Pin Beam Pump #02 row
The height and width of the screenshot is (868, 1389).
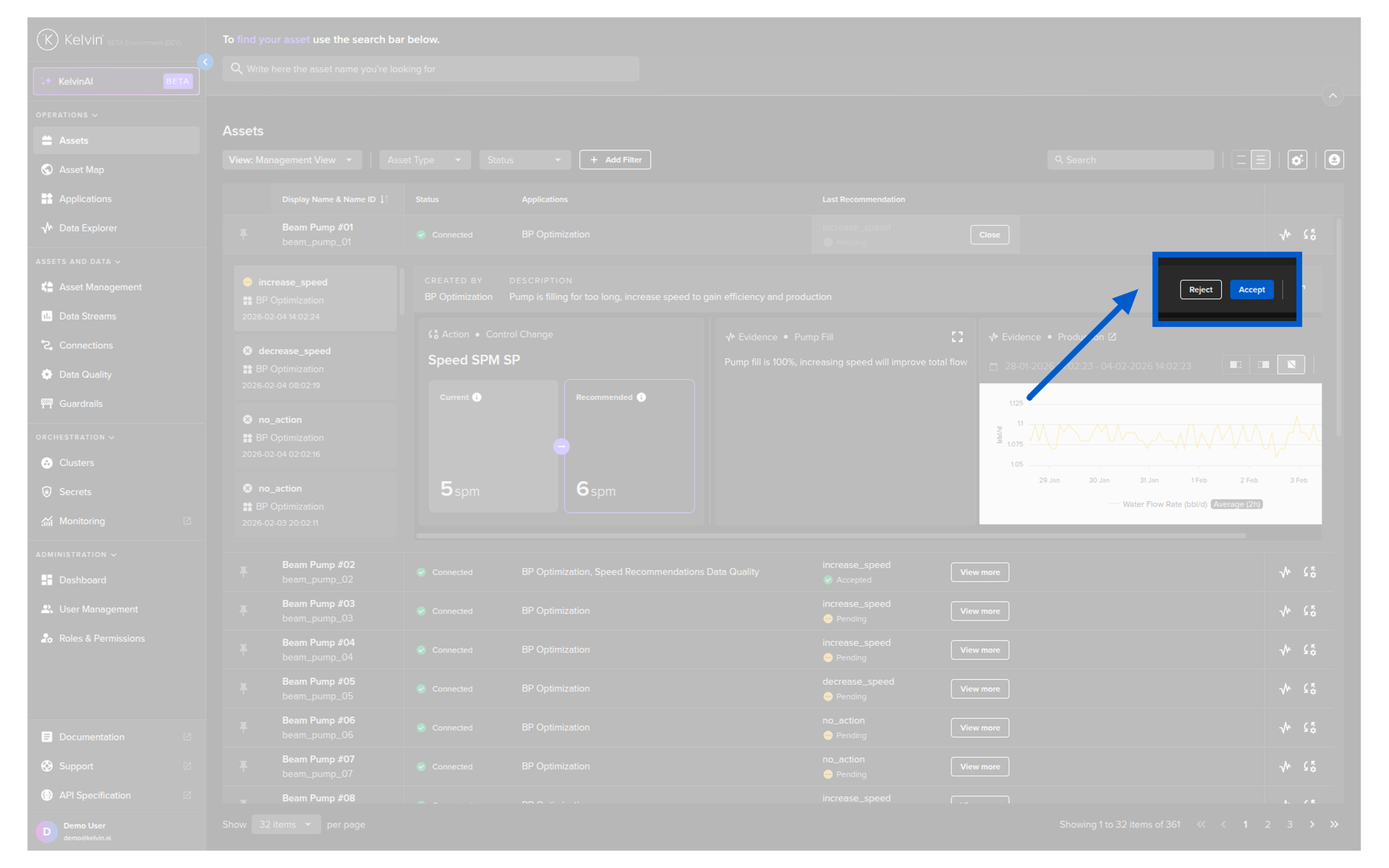click(x=244, y=571)
